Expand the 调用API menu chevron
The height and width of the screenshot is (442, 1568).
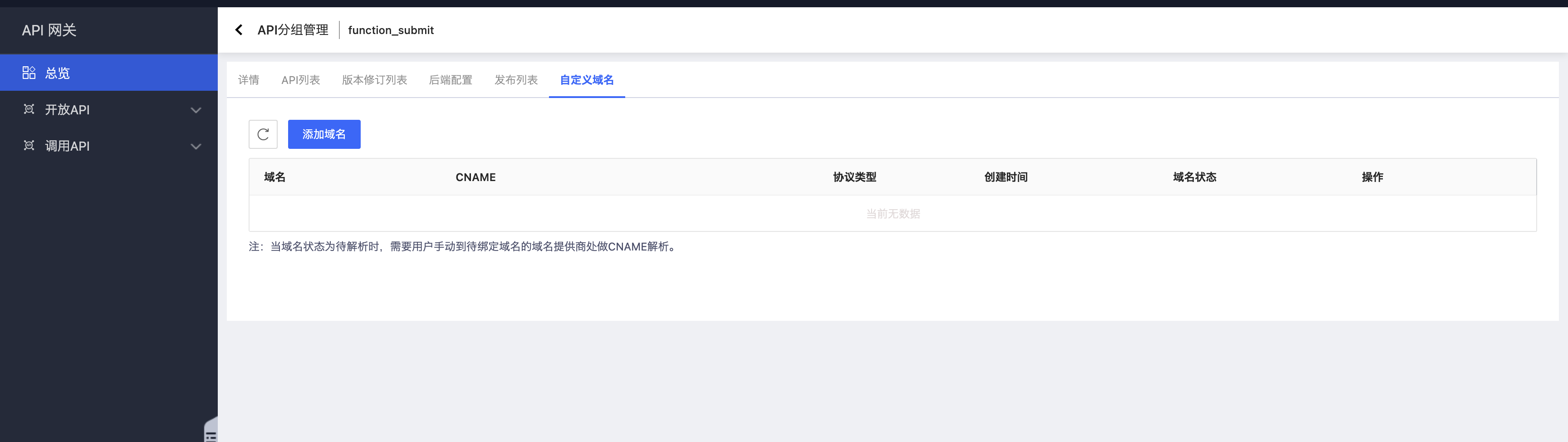click(x=196, y=146)
